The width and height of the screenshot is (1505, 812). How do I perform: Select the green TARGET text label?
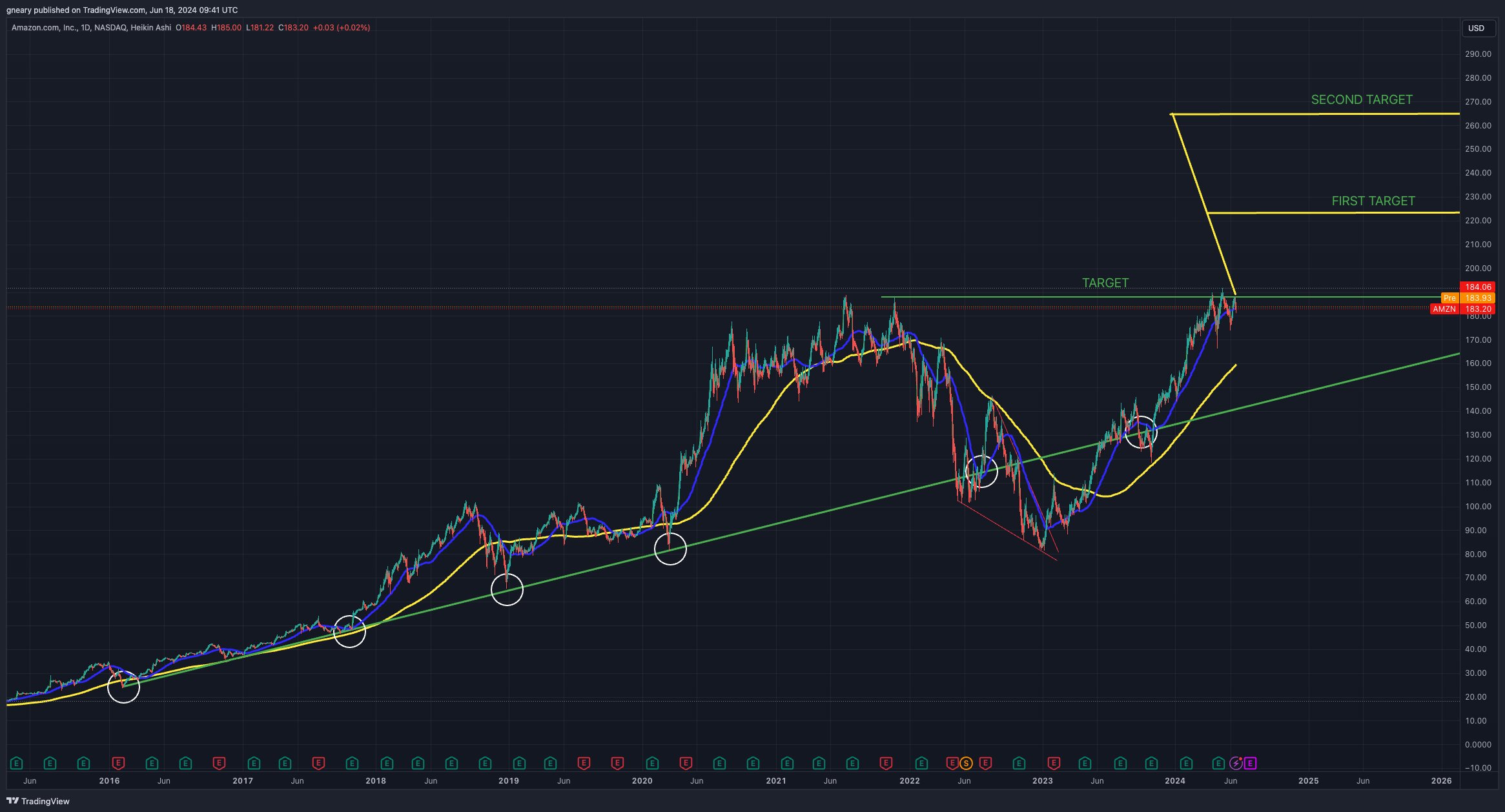coord(1105,283)
